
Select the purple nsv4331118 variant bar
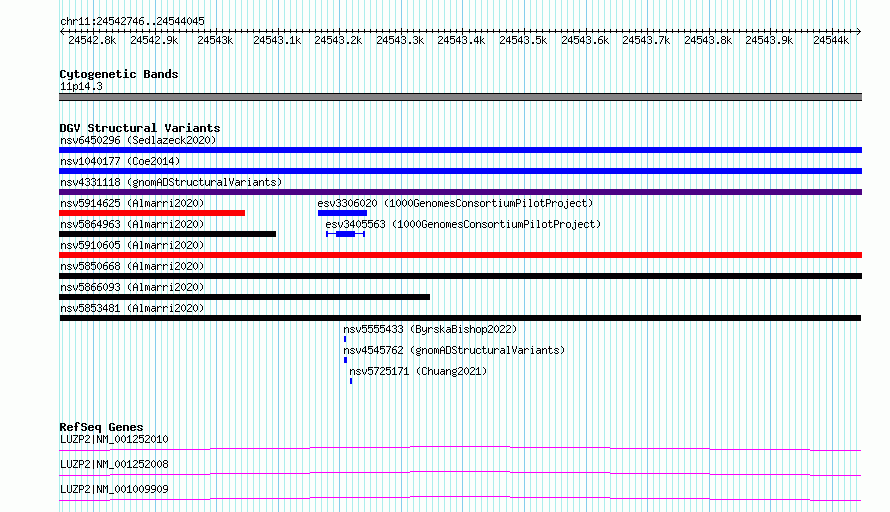coord(460,192)
